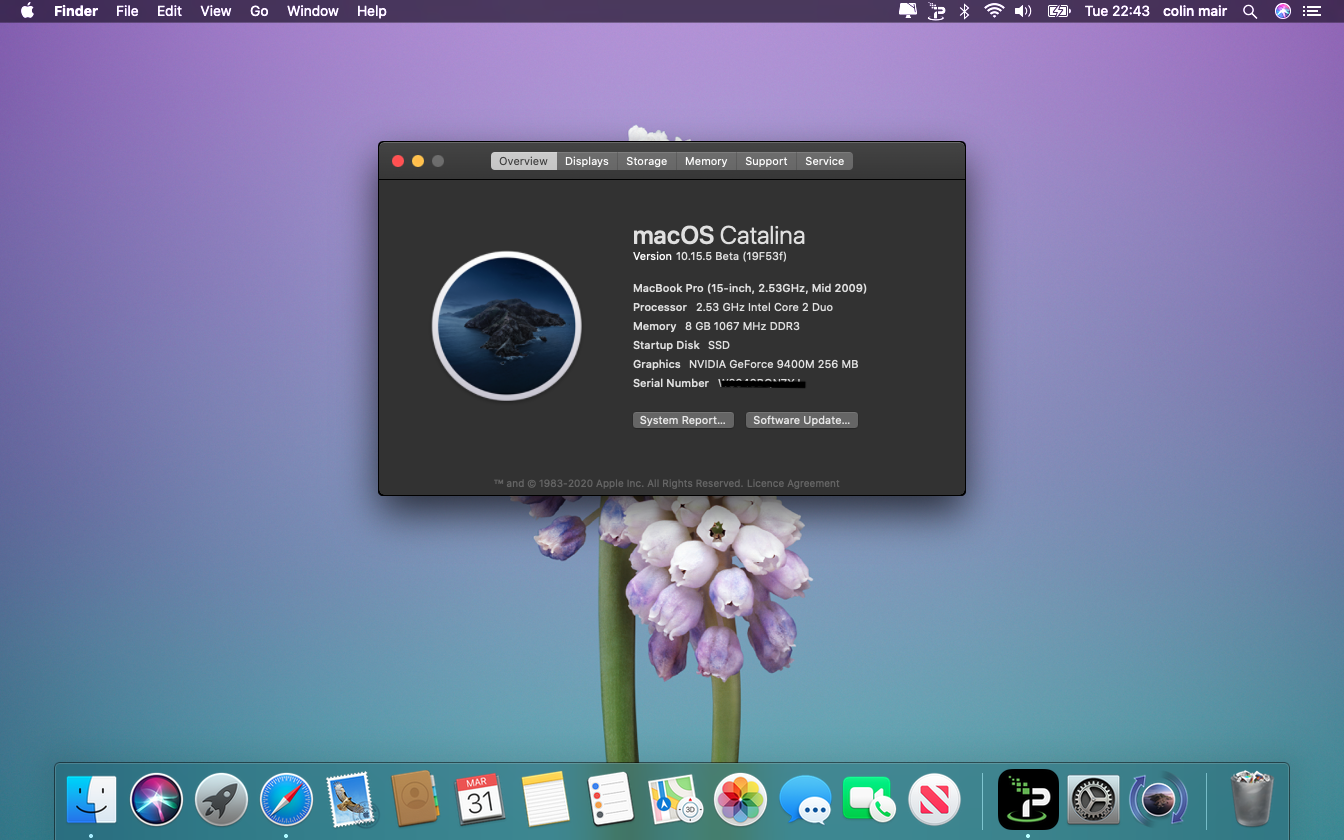Switch to the Support tab

(x=766, y=161)
